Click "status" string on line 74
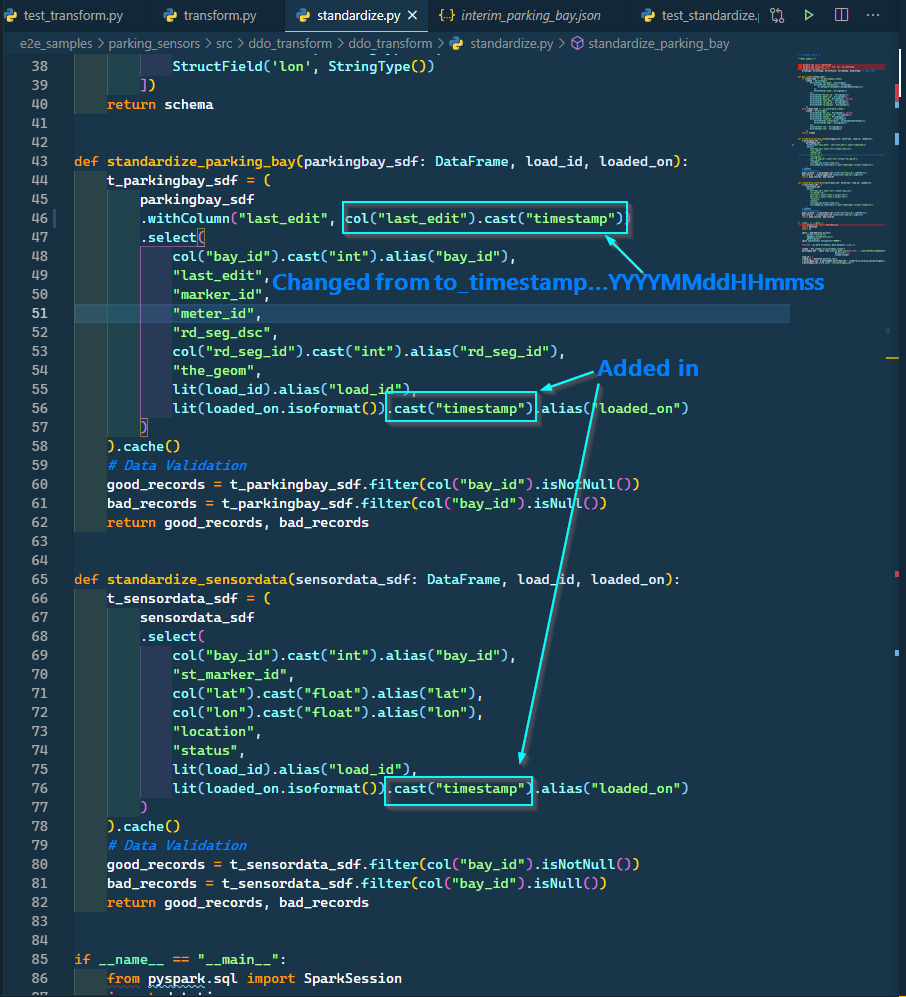 pos(205,750)
